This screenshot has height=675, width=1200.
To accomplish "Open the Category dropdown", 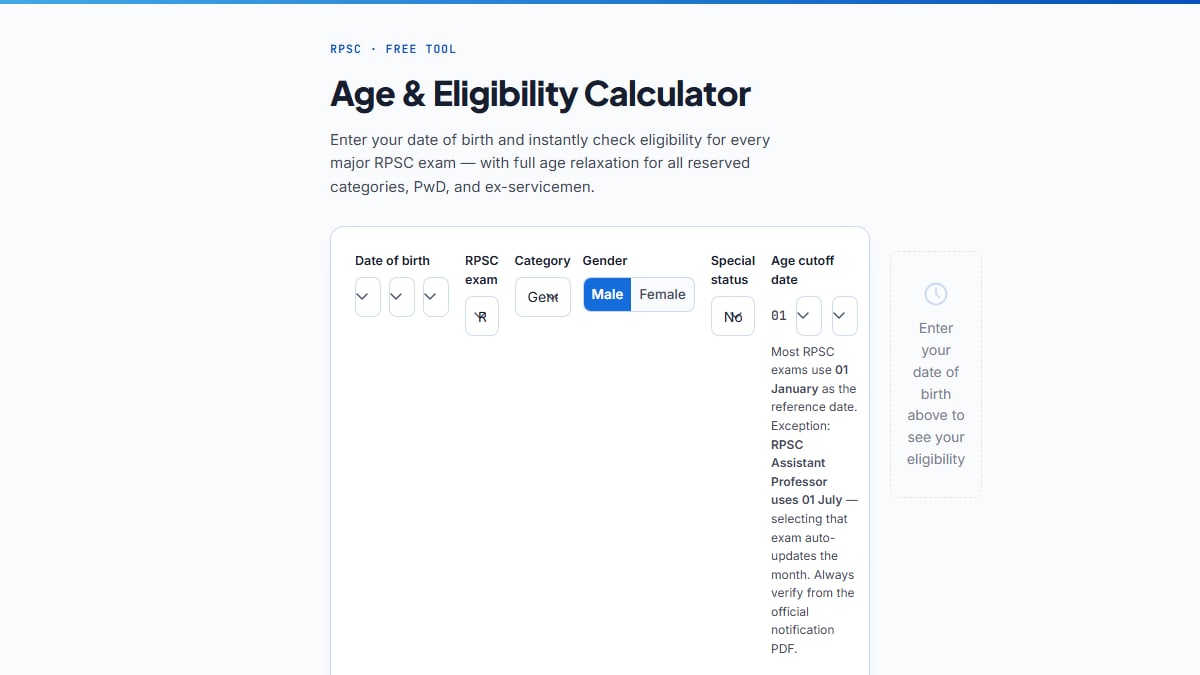I will pos(543,297).
